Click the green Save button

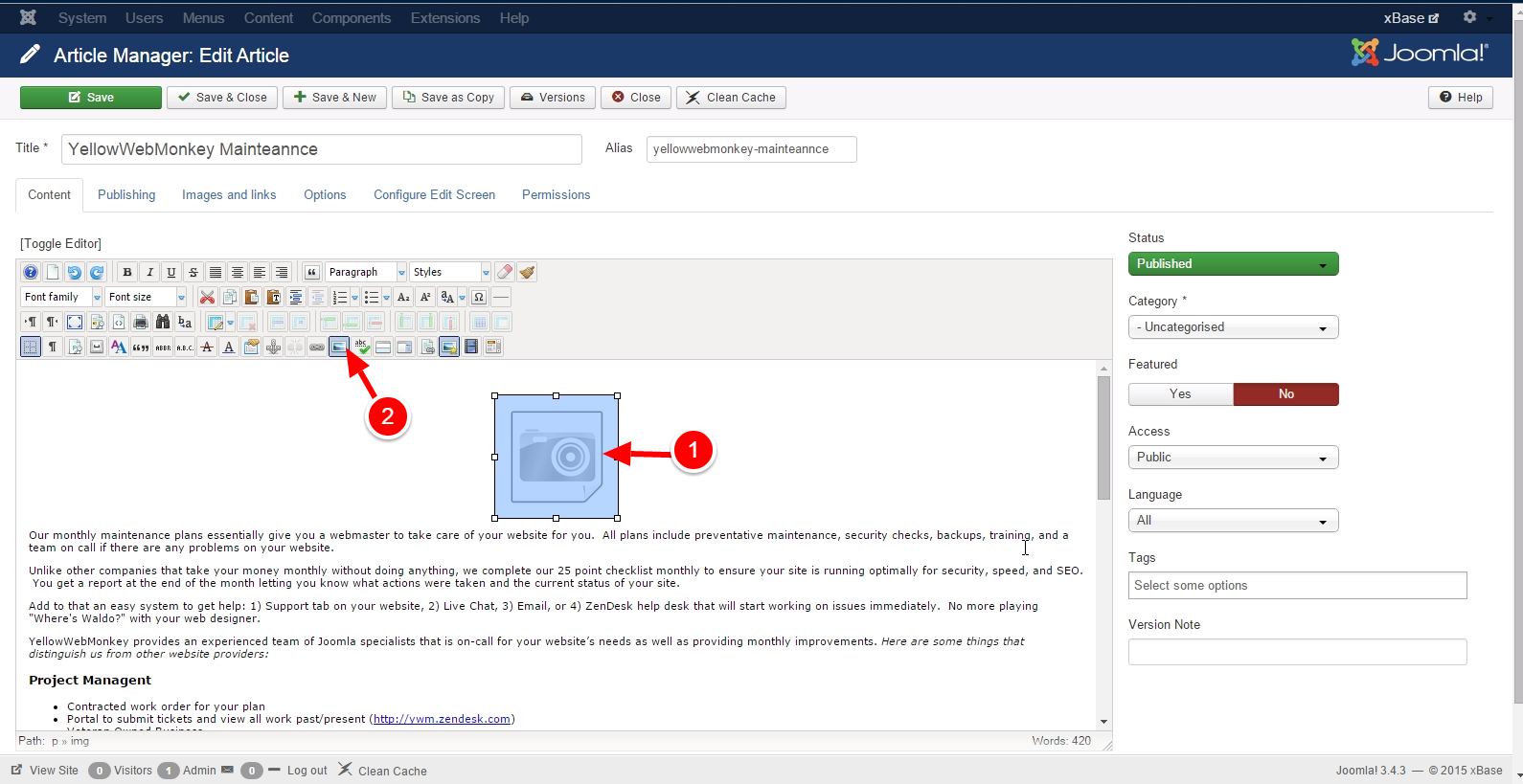91,98
